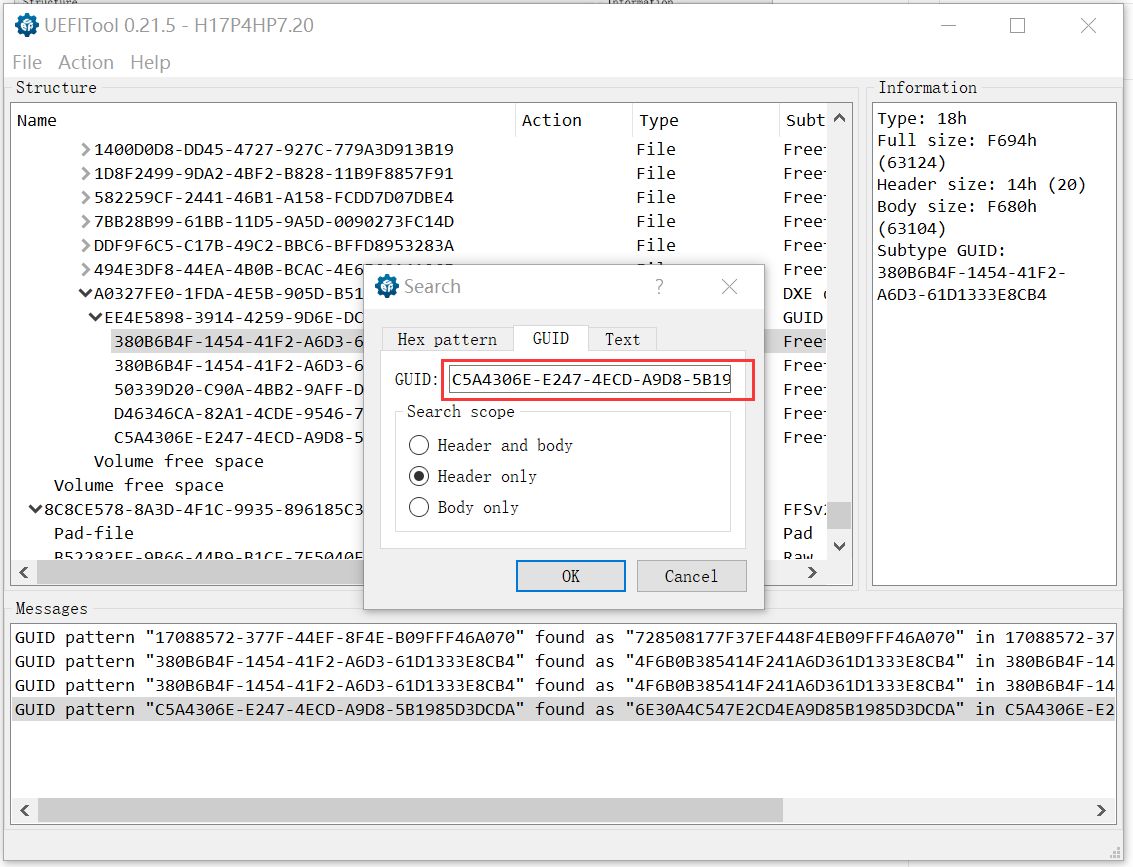Expand the DDF9F6C5-C17B tree item
The image size is (1133, 867).
[x=85, y=246]
